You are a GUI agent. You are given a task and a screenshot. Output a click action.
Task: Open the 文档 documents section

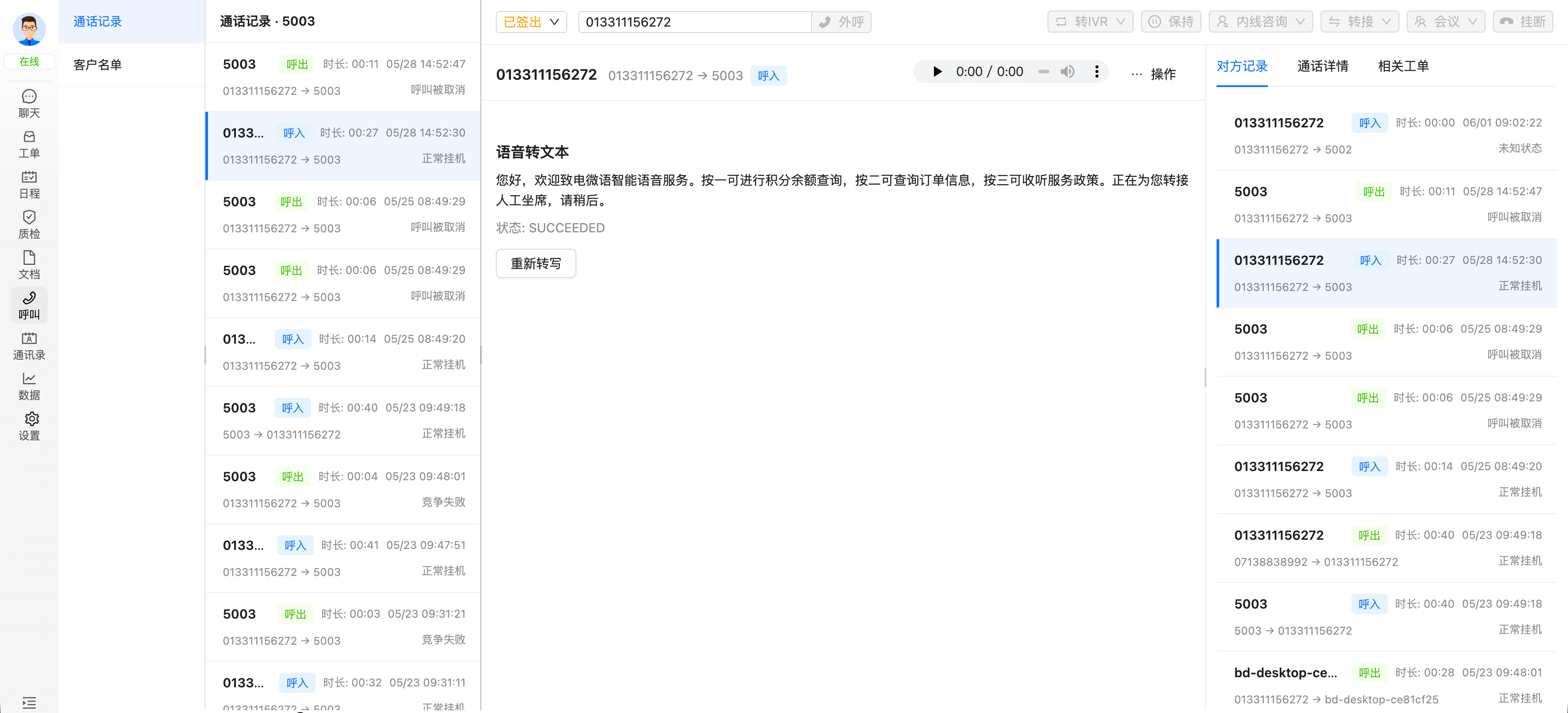pyautogui.click(x=29, y=265)
